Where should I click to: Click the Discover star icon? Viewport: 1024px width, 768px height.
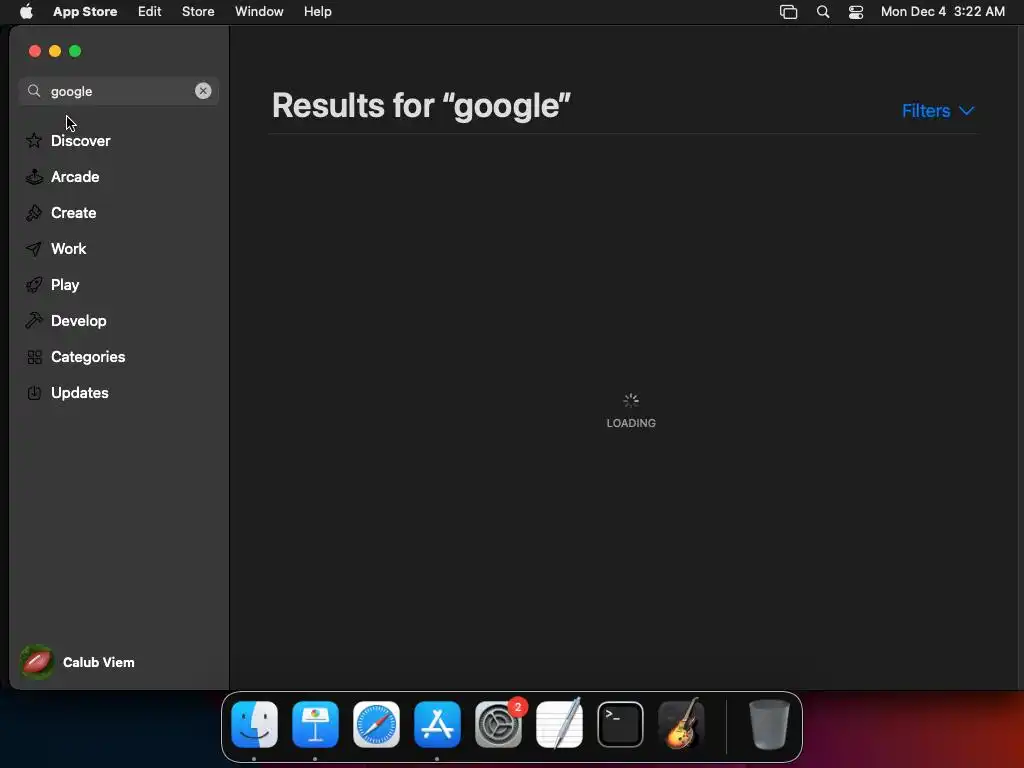pyautogui.click(x=34, y=140)
